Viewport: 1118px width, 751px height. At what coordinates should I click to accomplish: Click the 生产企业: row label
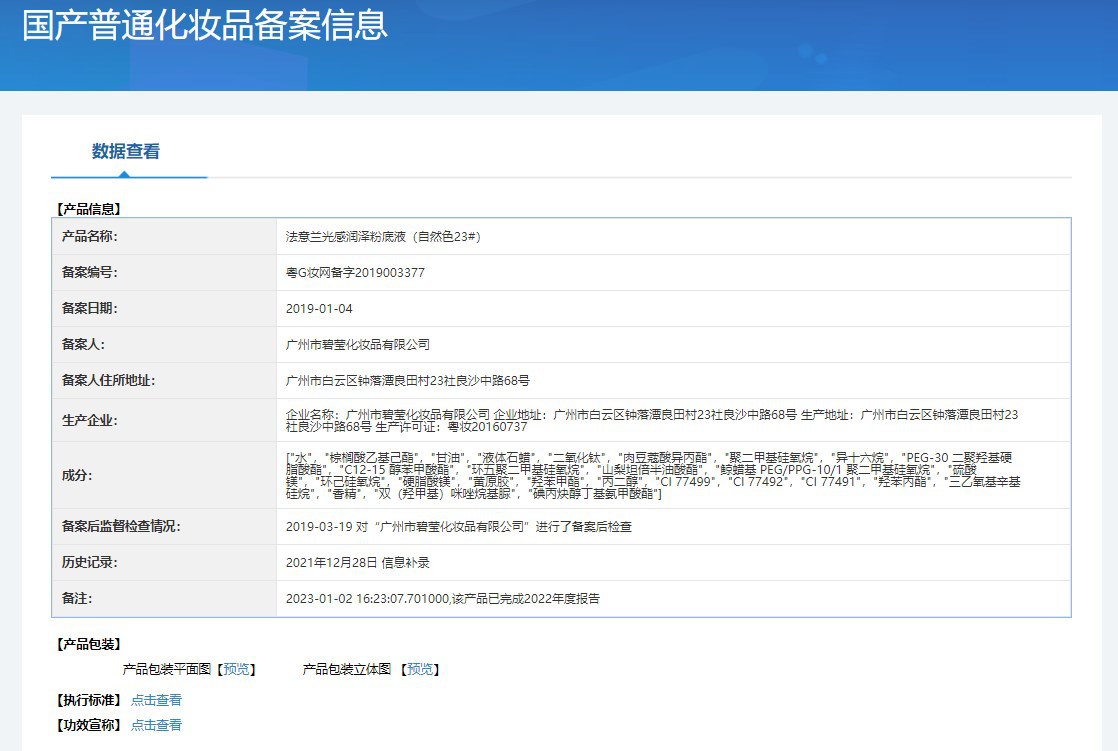point(89,421)
